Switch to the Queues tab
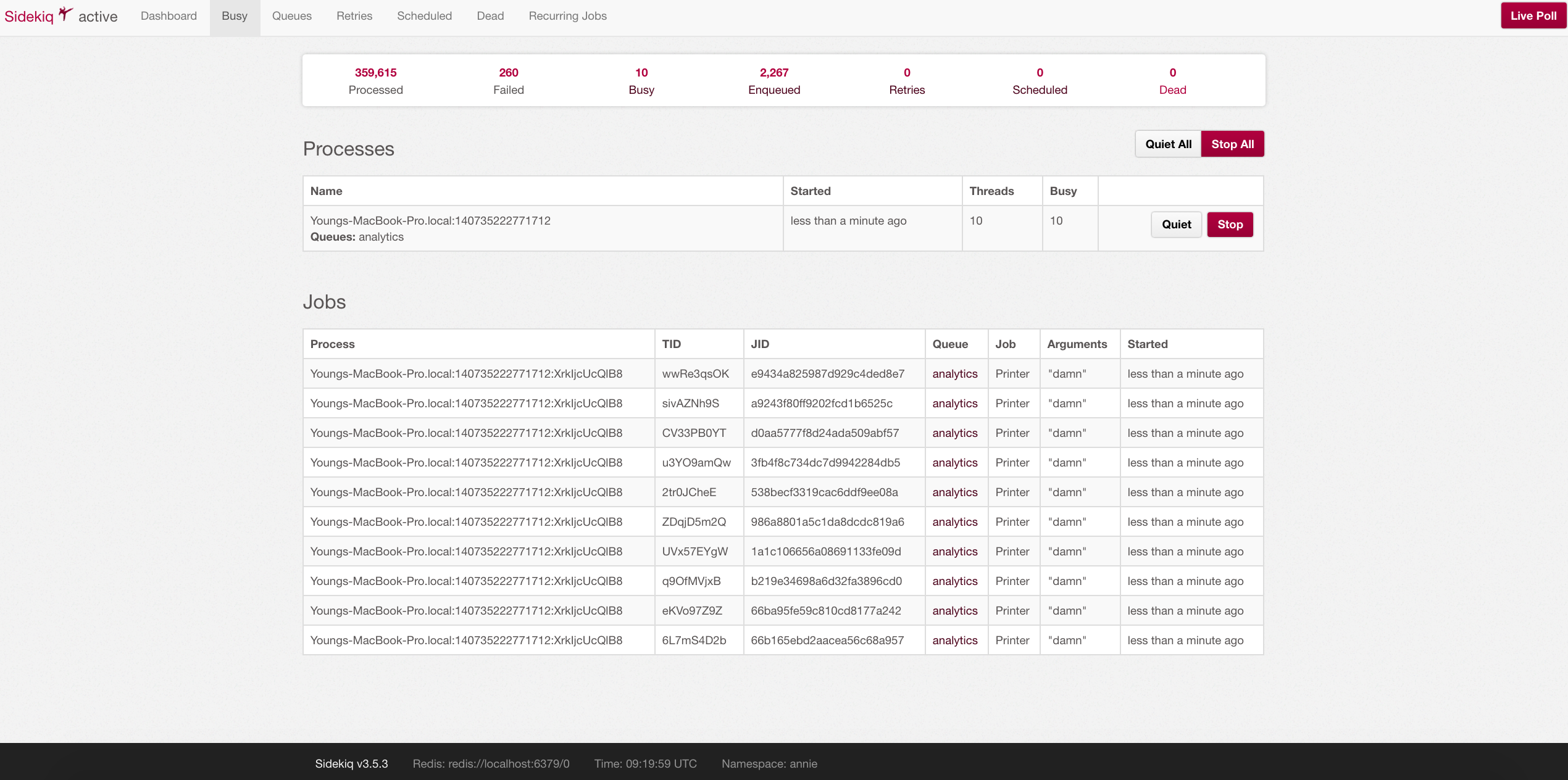This screenshot has width=1568, height=780. (x=291, y=16)
